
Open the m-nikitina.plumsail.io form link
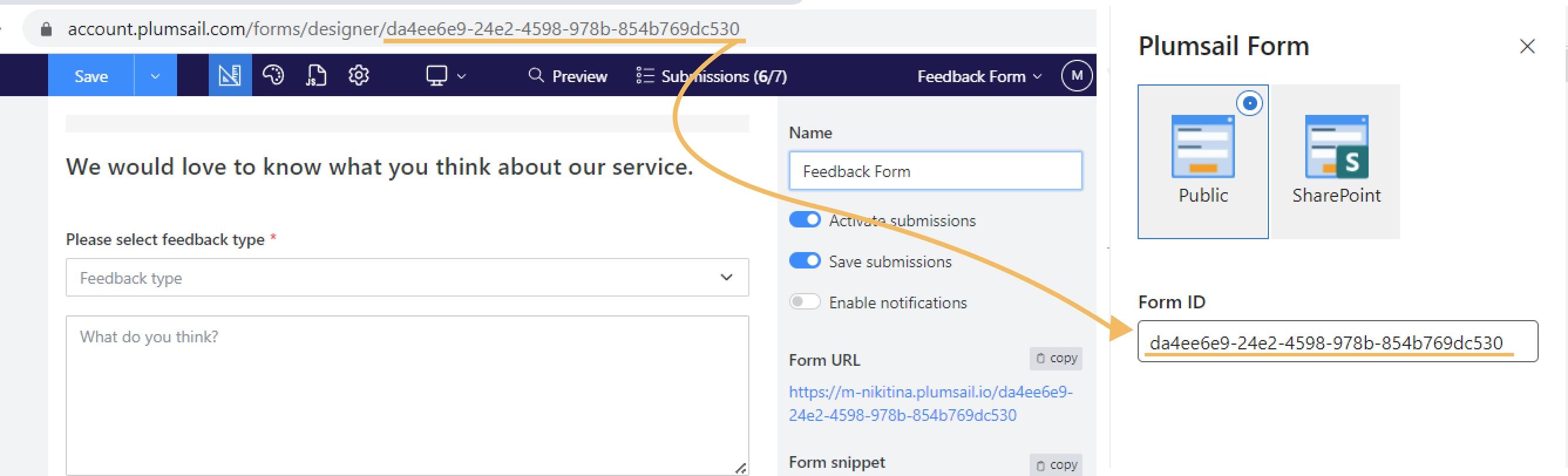(931, 403)
